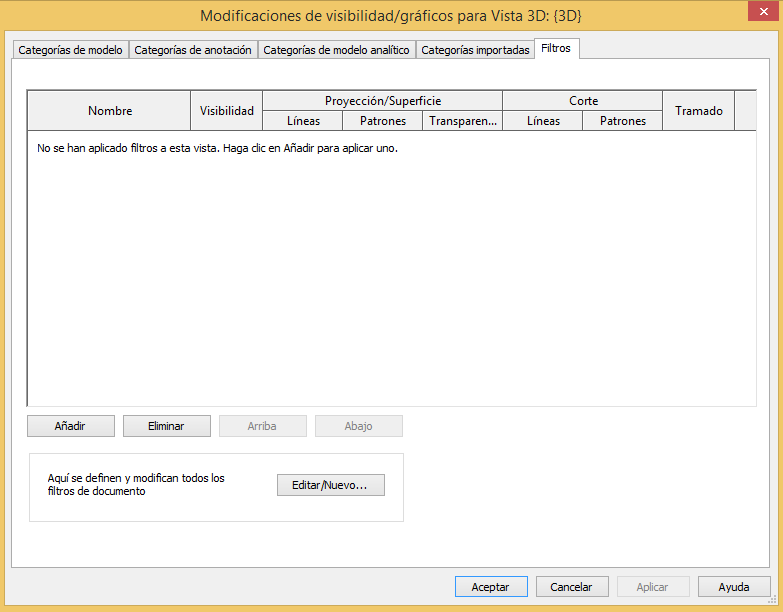Open the Editar/Nuevo... filter editor

330,485
